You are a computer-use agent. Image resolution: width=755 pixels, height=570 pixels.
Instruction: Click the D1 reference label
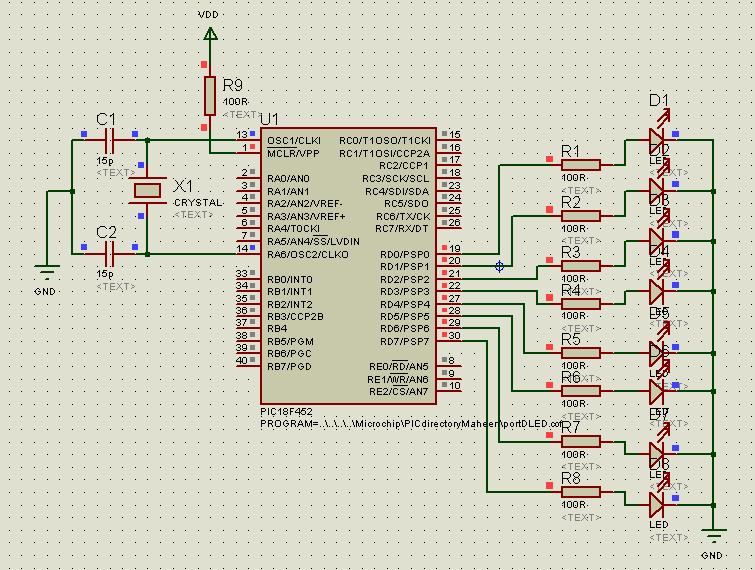[x=659, y=100]
